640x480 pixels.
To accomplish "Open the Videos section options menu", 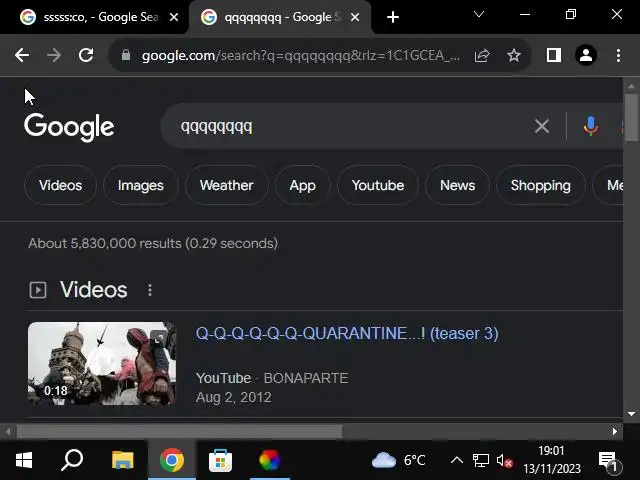I will (150, 290).
